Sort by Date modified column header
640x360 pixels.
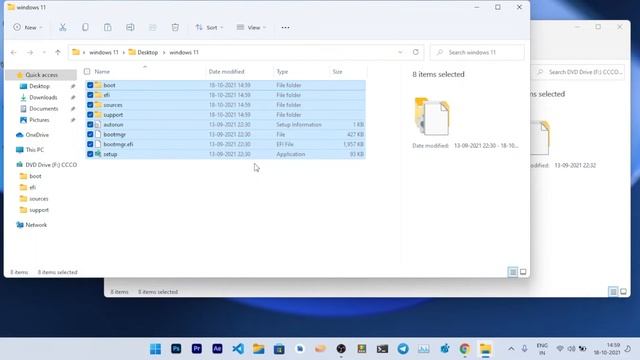(227, 71)
